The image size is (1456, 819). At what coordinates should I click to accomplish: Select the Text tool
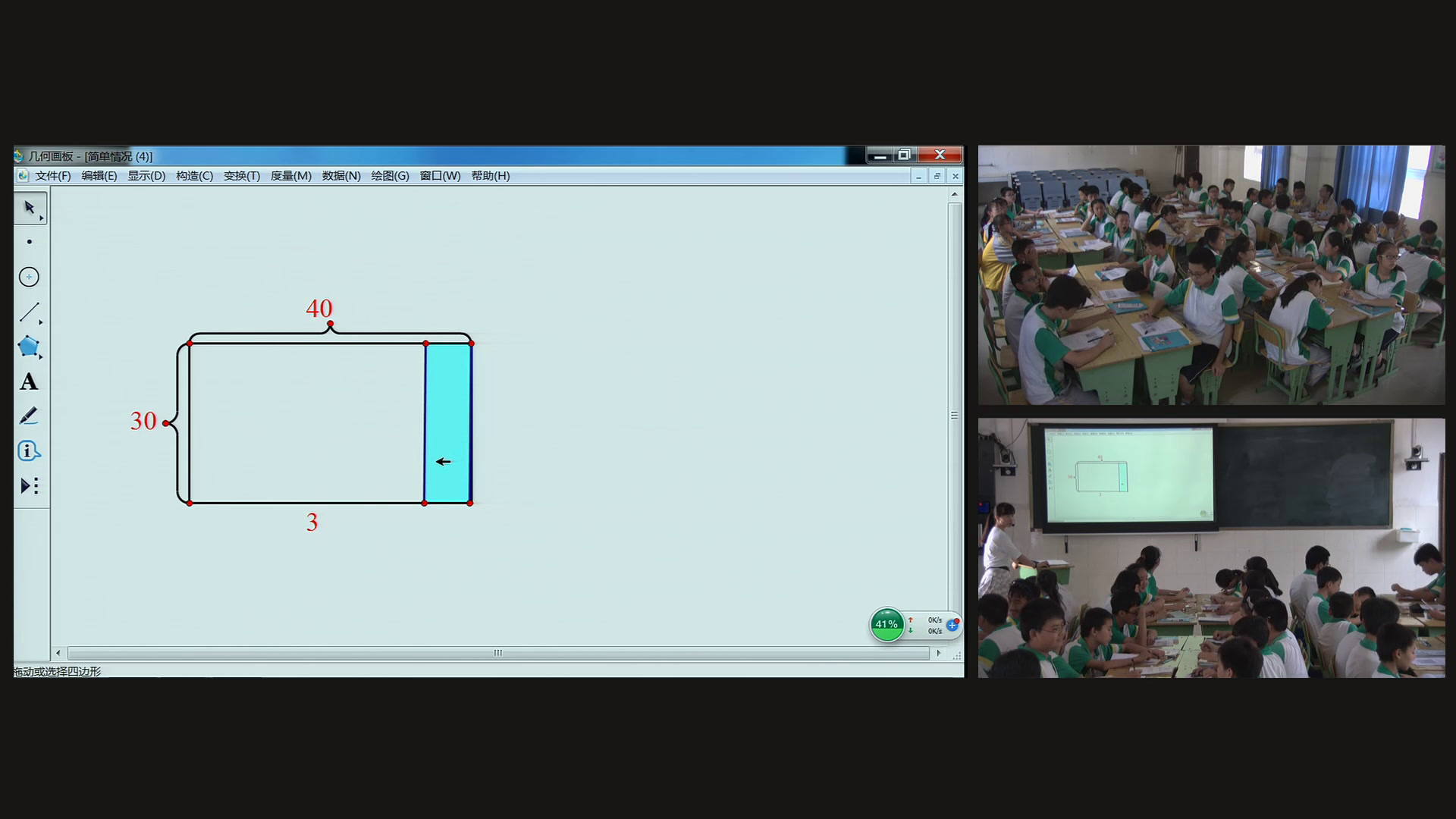pyautogui.click(x=29, y=381)
